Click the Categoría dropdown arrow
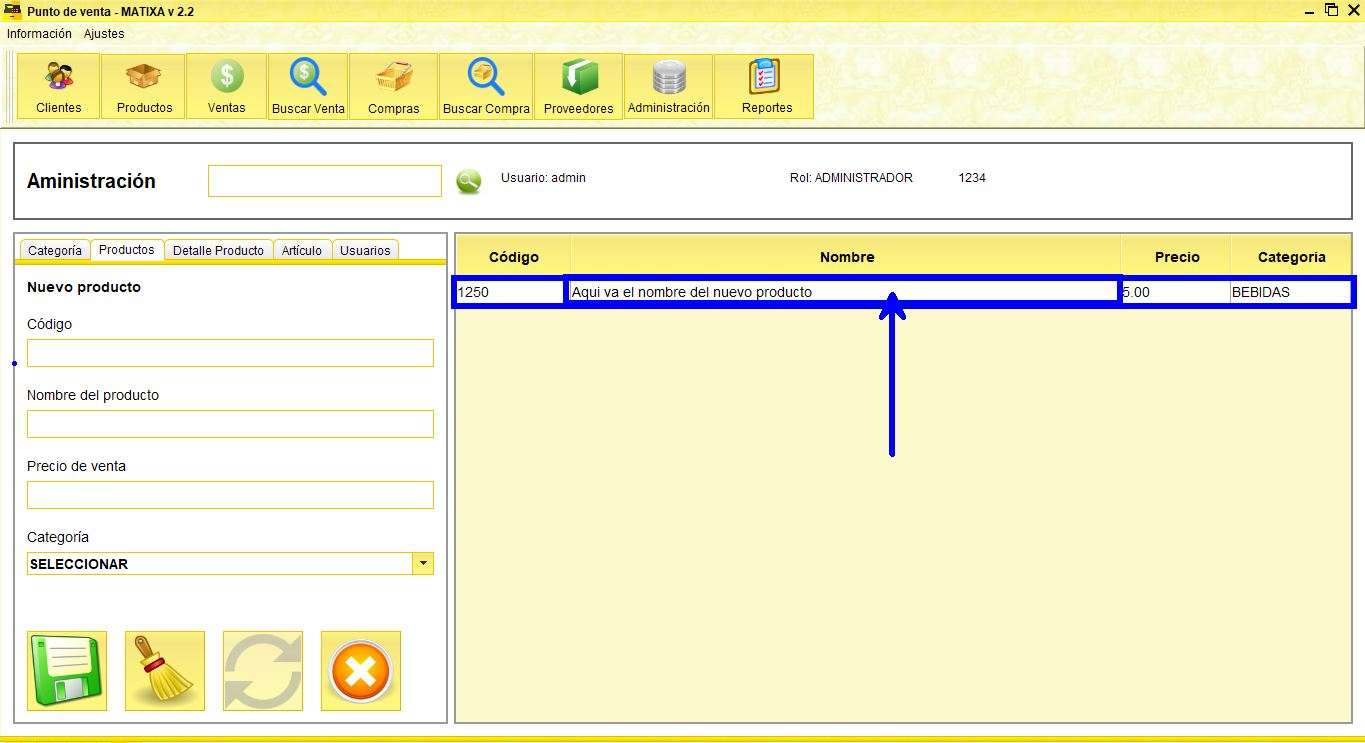 [x=423, y=563]
